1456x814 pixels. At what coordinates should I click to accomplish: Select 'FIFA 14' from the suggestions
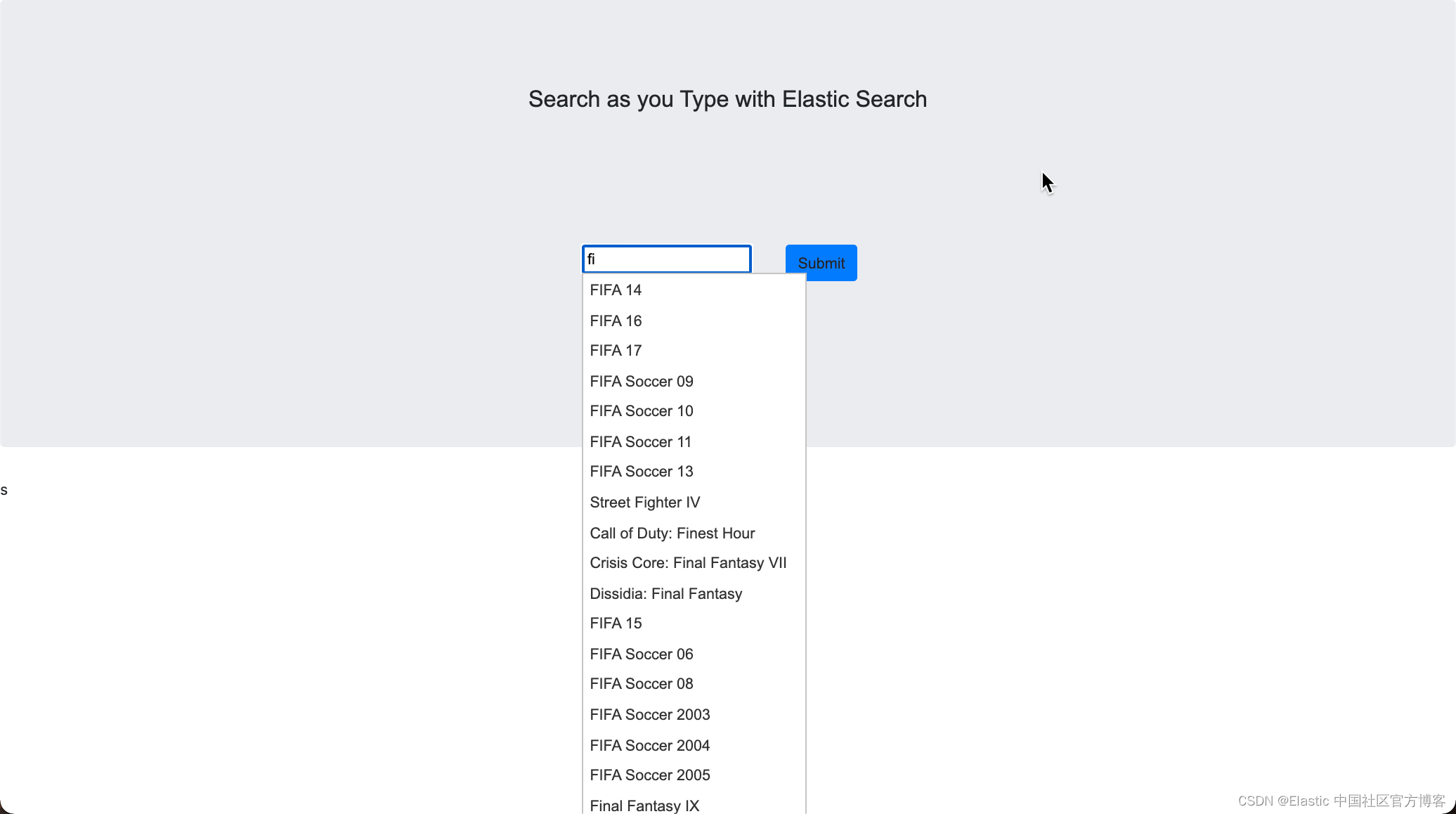[x=616, y=290]
